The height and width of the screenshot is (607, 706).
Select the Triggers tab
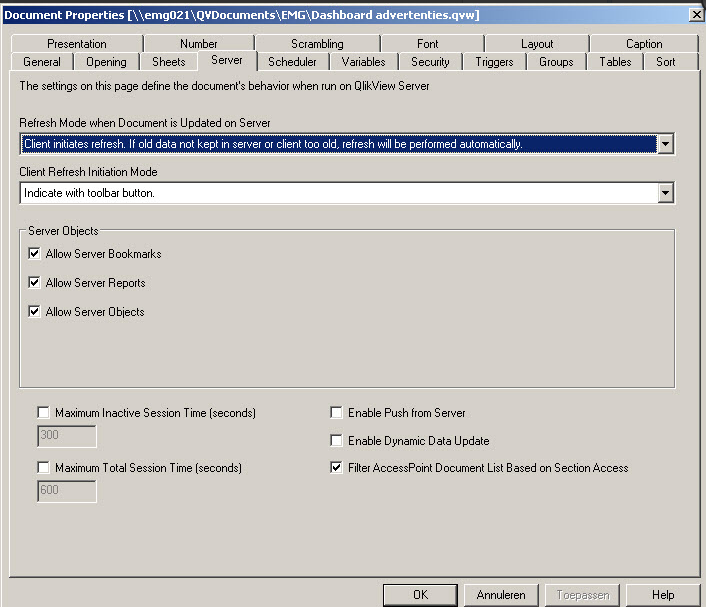tap(494, 62)
